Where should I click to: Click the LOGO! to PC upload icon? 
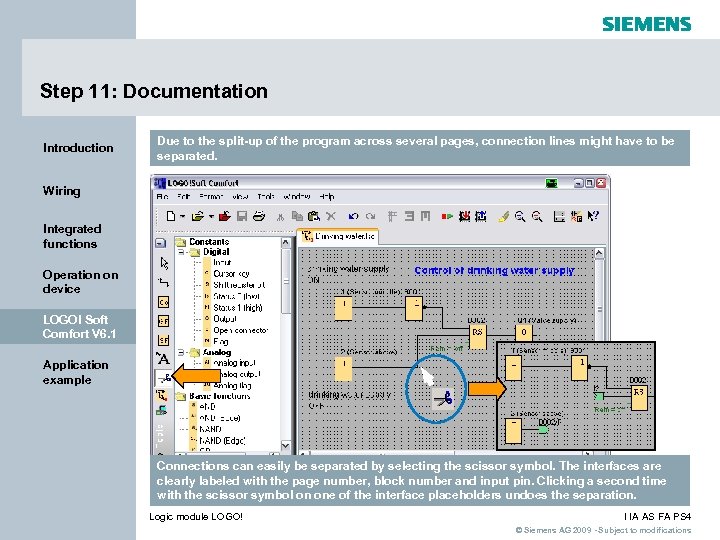click(481, 216)
